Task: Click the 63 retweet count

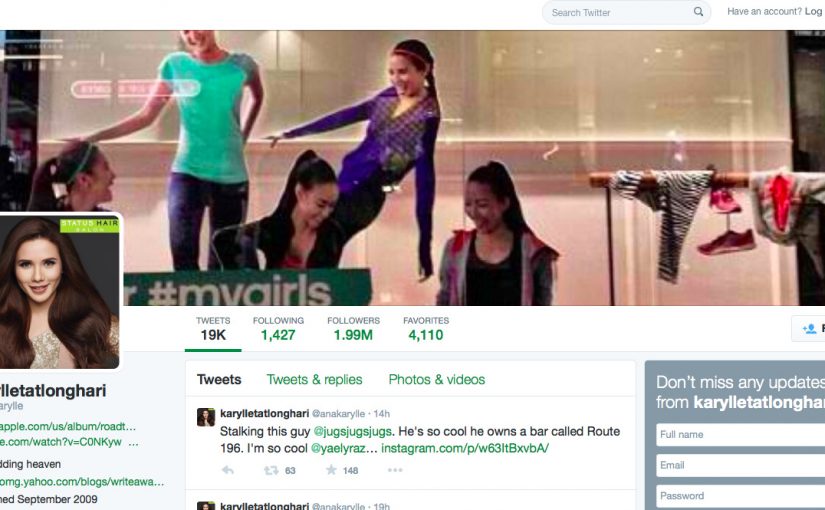Action: click(290, 471)
